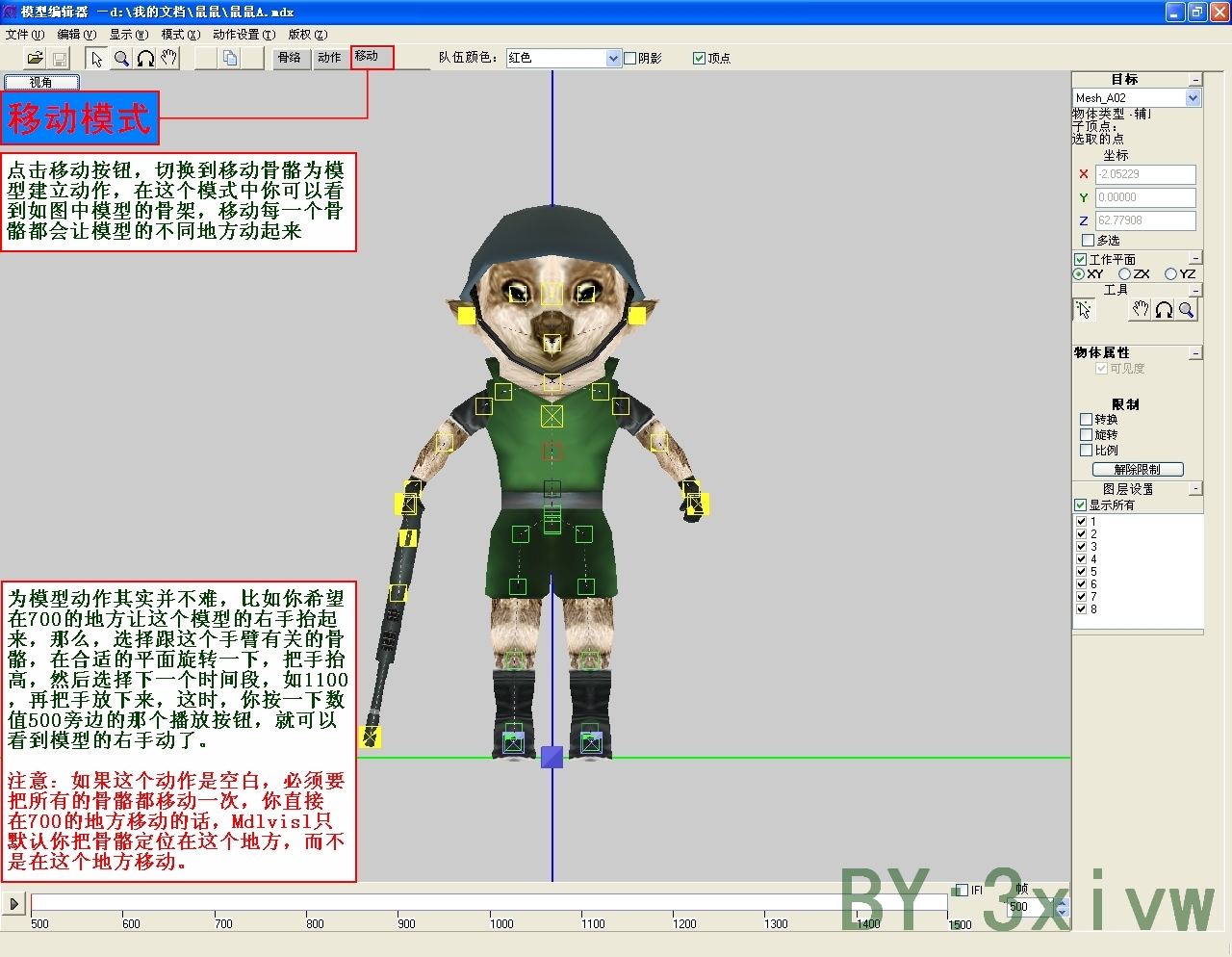Toggle the IFI checkbox near frame field
This screenshot has width=1232, height=957.
pyautogui.click(x=961, y=891)
